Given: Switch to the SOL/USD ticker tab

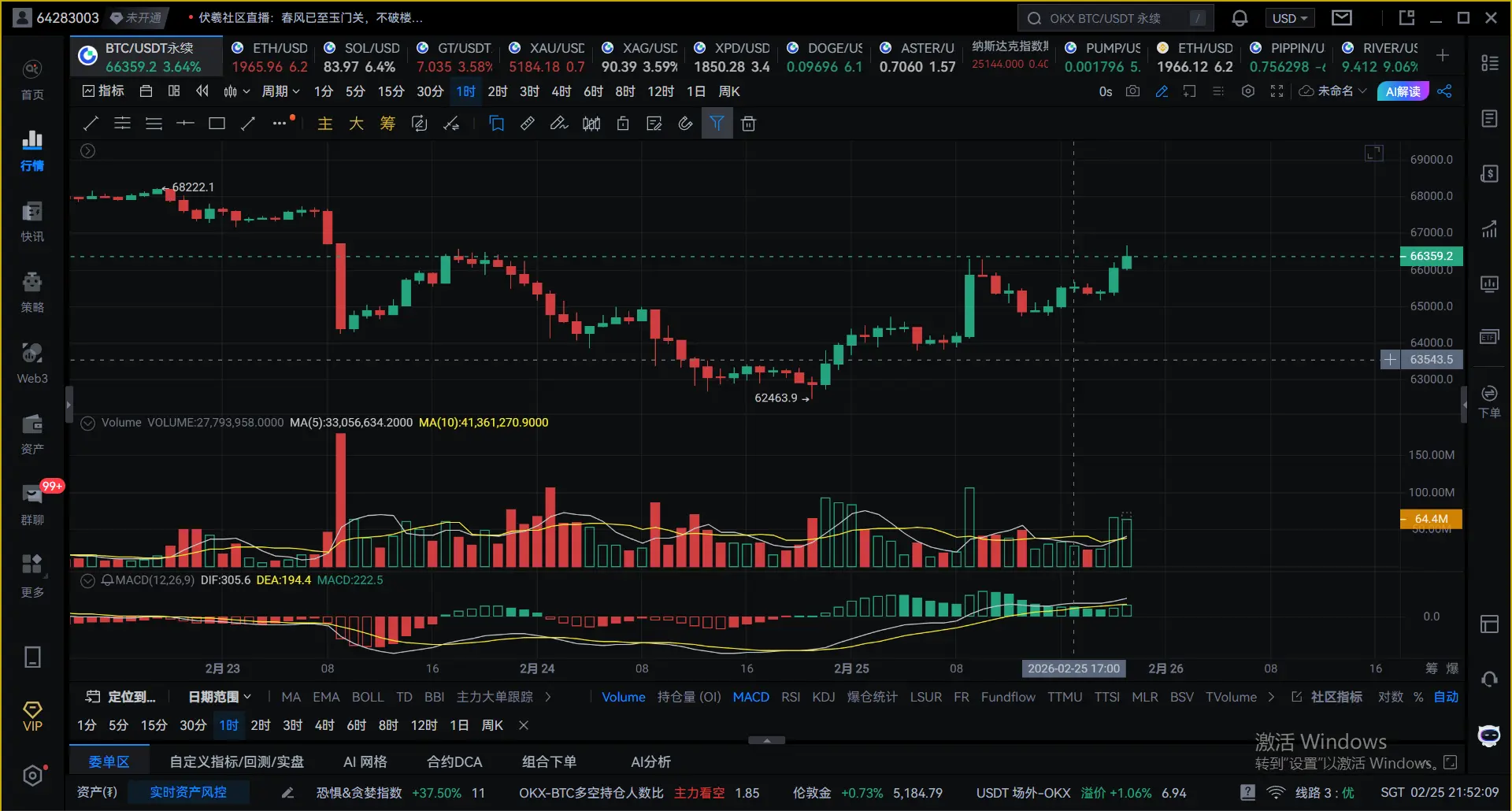Looking at the screenshot, I should click(361, 57).
